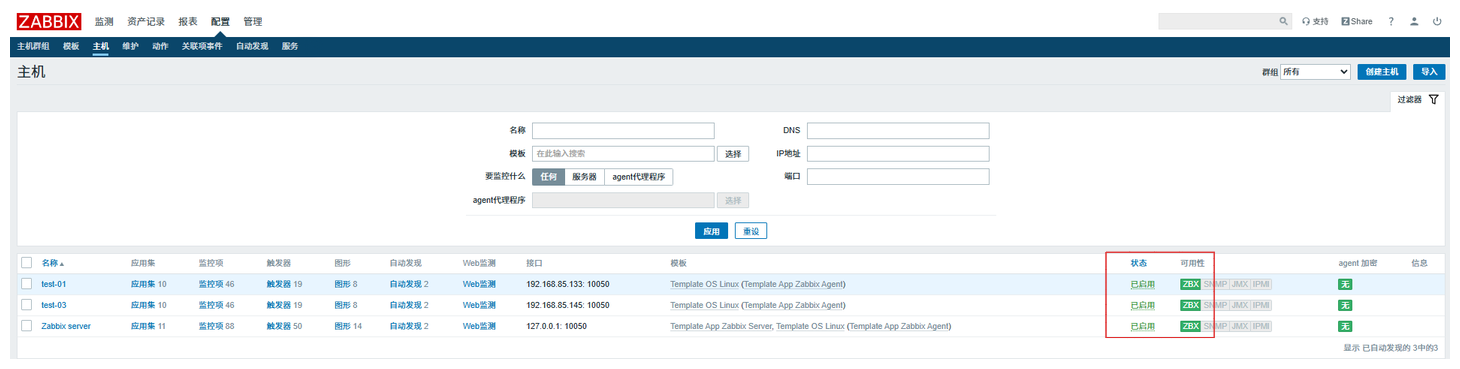Click the 应用 filter button

pyautogui.click(x=711, y=231)
